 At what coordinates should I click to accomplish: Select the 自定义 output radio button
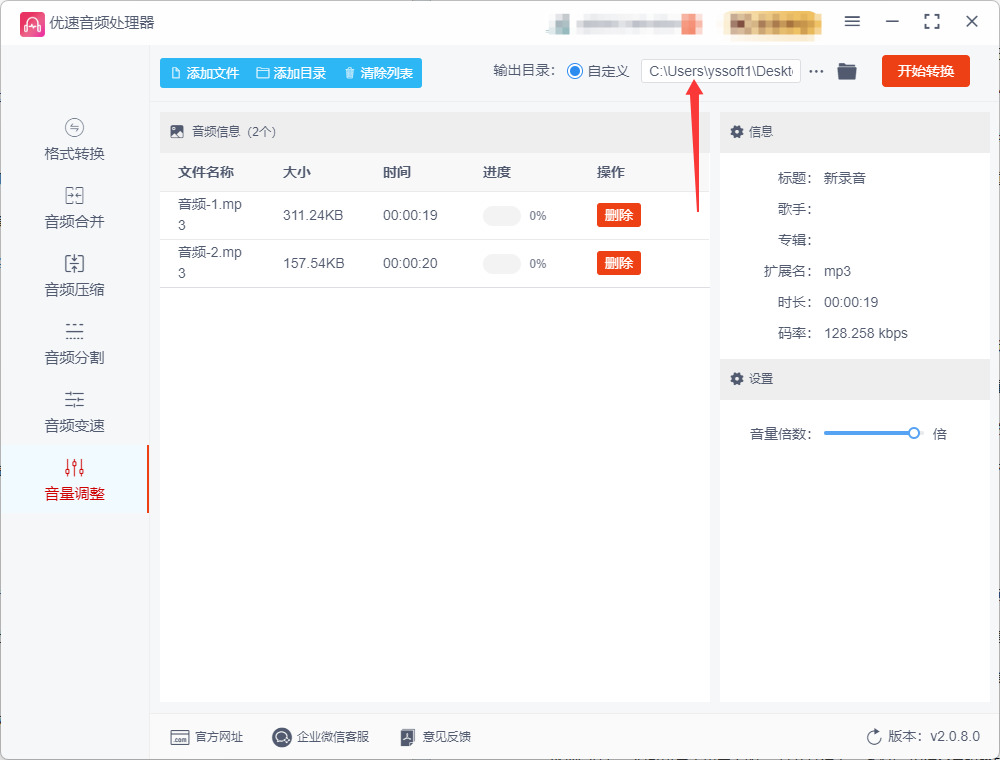click(575, 71)
